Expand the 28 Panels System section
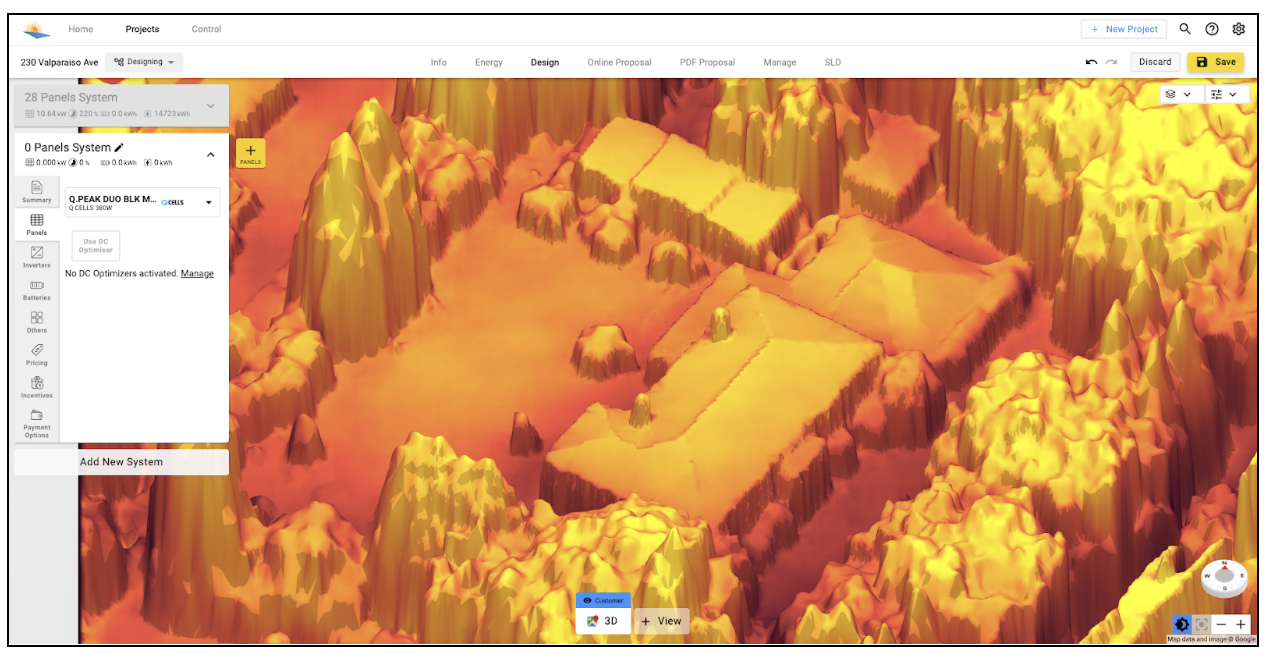1274x666 pixels. [210, 105]
